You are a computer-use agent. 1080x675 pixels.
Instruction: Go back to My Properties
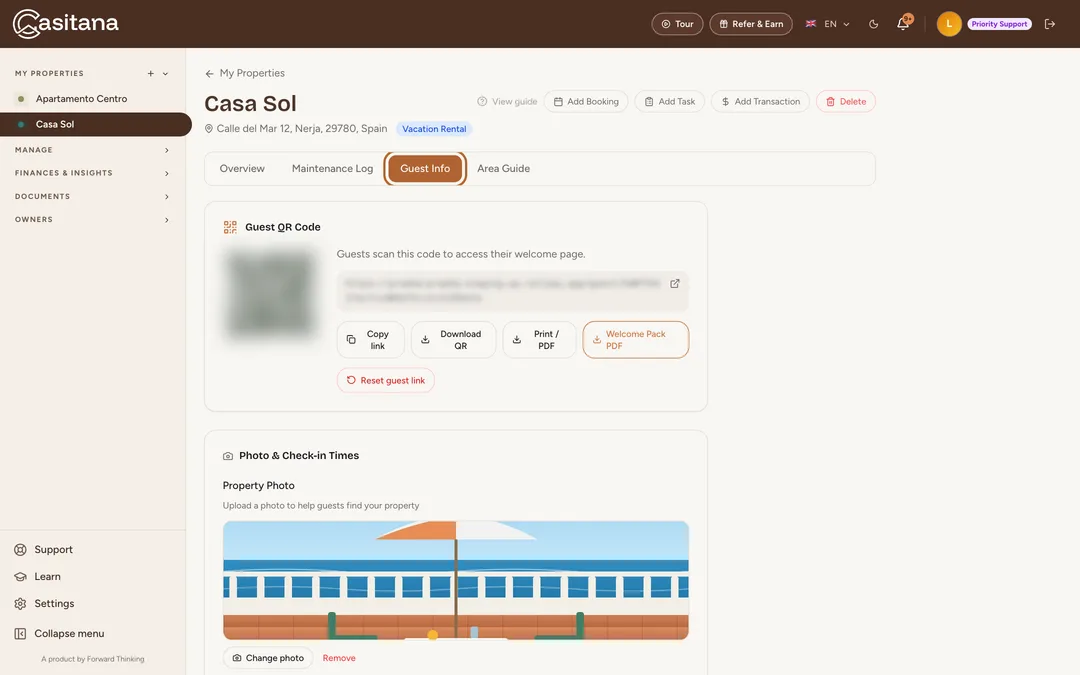245,73
